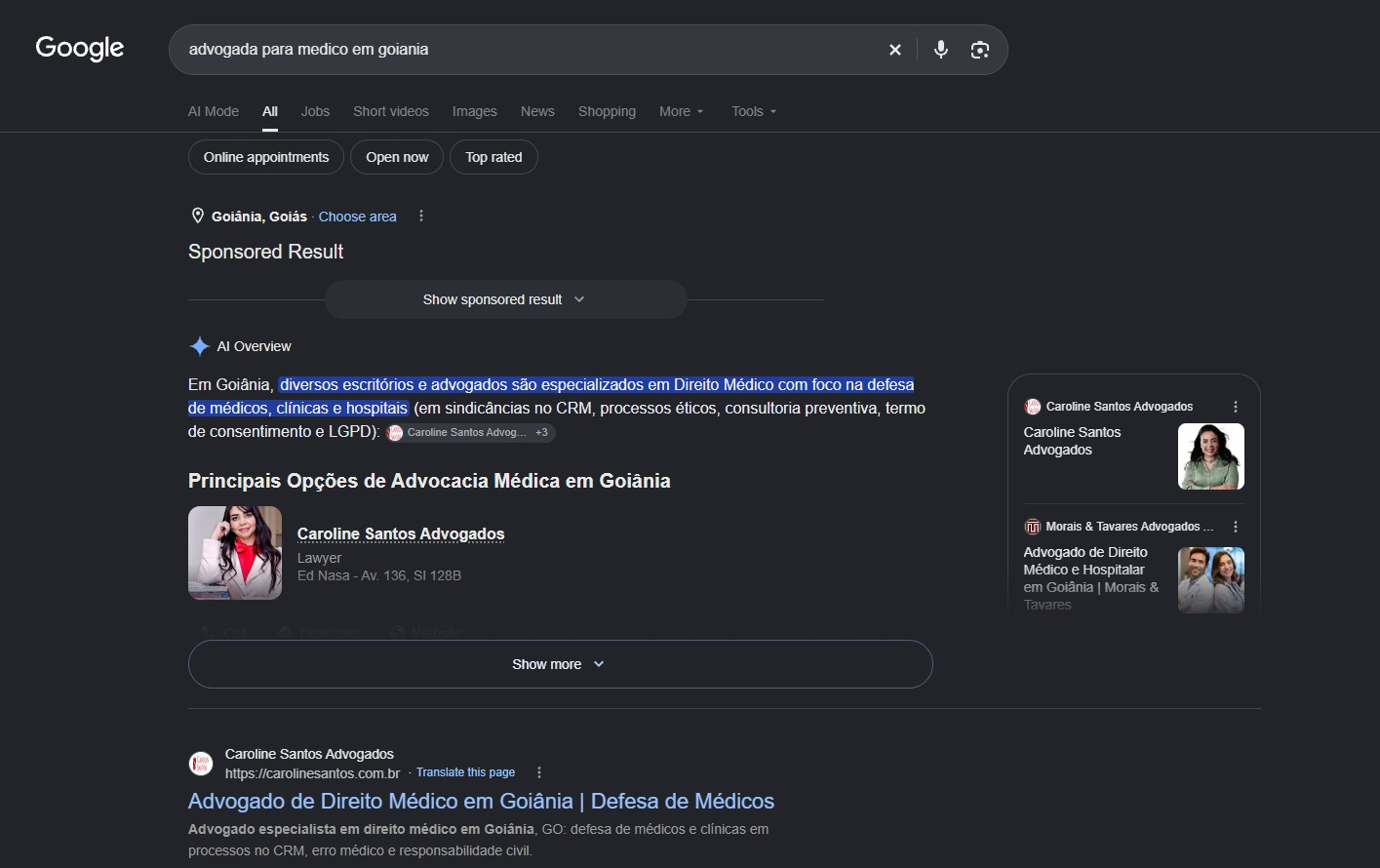Apply the Online appointments filter chip
Viewport: 1380px width, 868px height.
(266, 157)
